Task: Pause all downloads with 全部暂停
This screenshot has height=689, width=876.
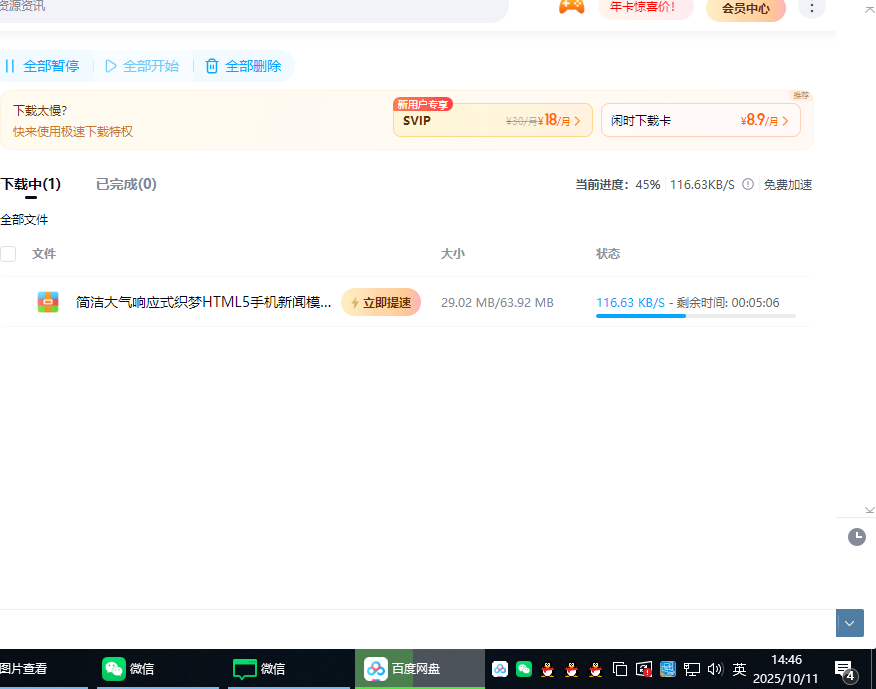Action: click(x=42, y=66)
